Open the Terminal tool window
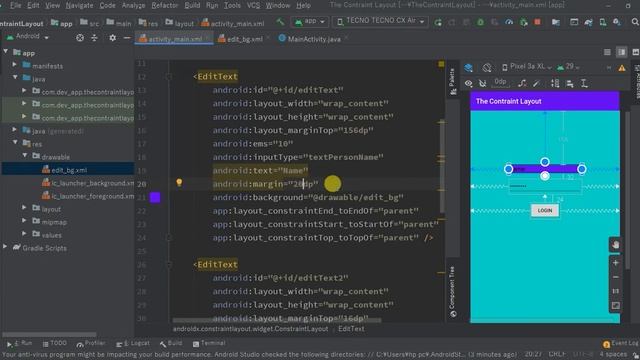 [x=209, y=344]
